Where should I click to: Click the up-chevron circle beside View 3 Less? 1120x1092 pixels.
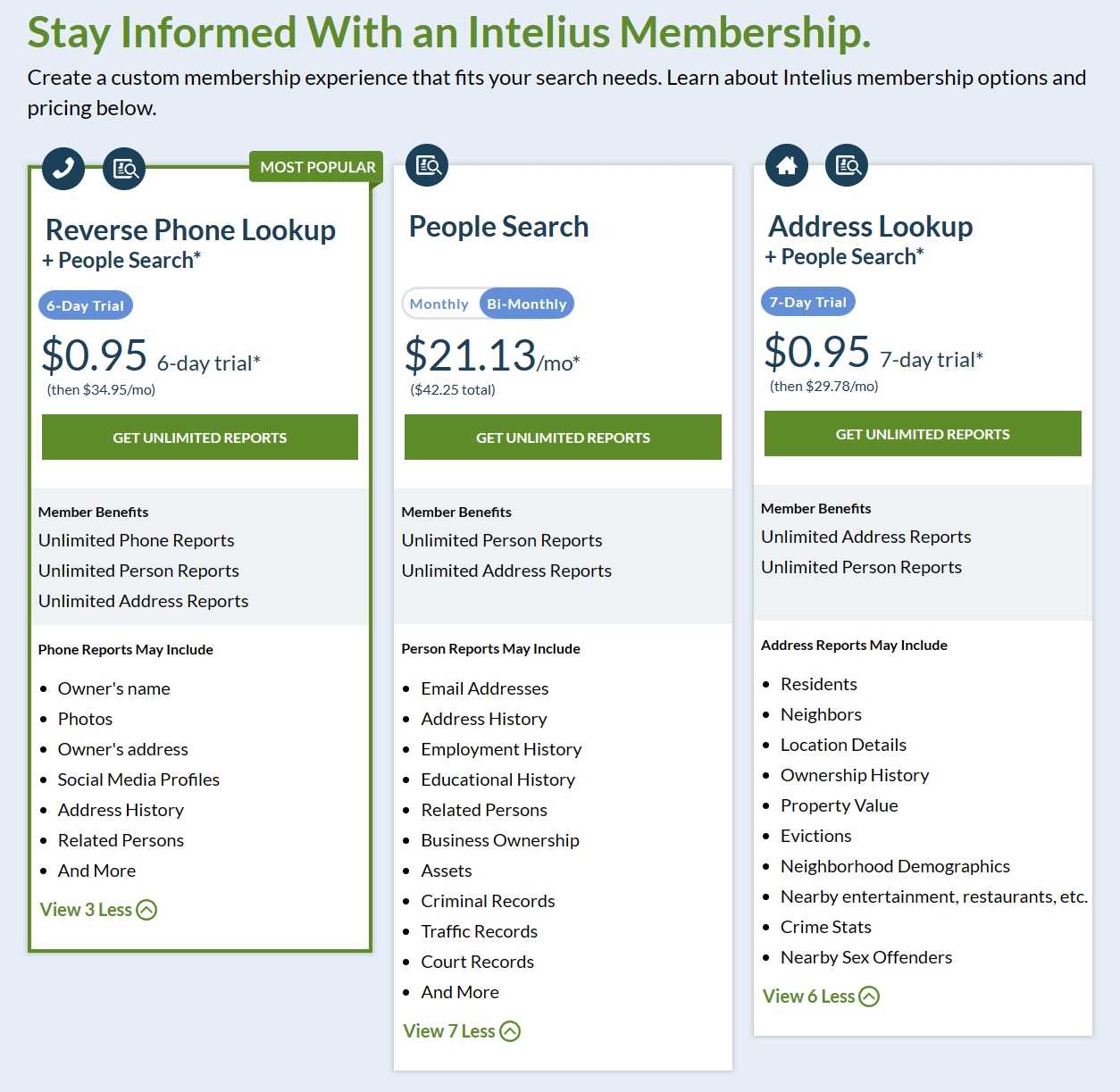(x=146, y=910)
